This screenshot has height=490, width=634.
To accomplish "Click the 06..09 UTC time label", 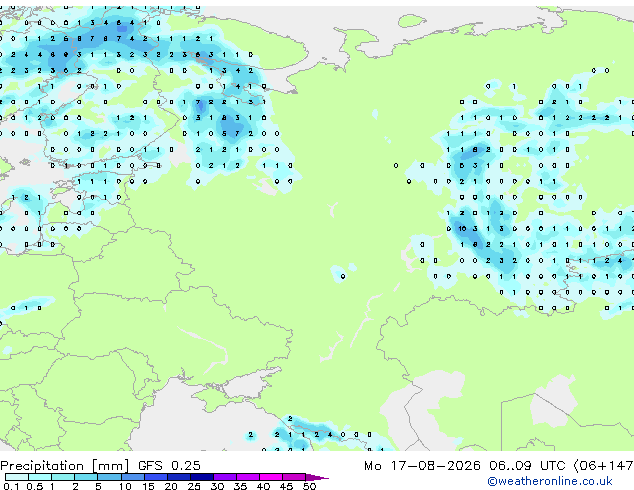I will (527, 466).
